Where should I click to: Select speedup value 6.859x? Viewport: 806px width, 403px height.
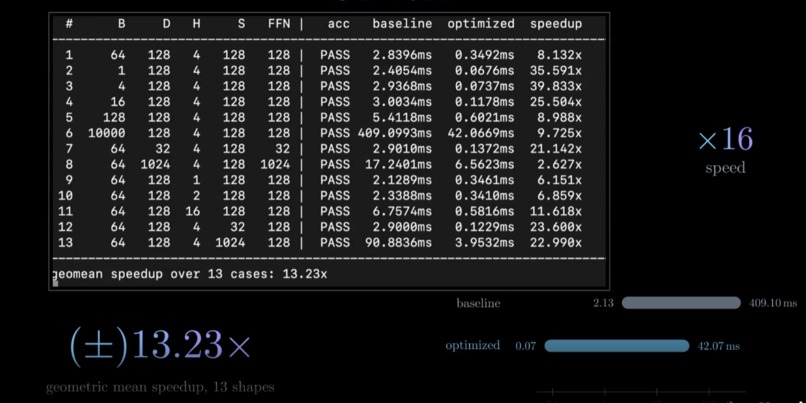560,196
